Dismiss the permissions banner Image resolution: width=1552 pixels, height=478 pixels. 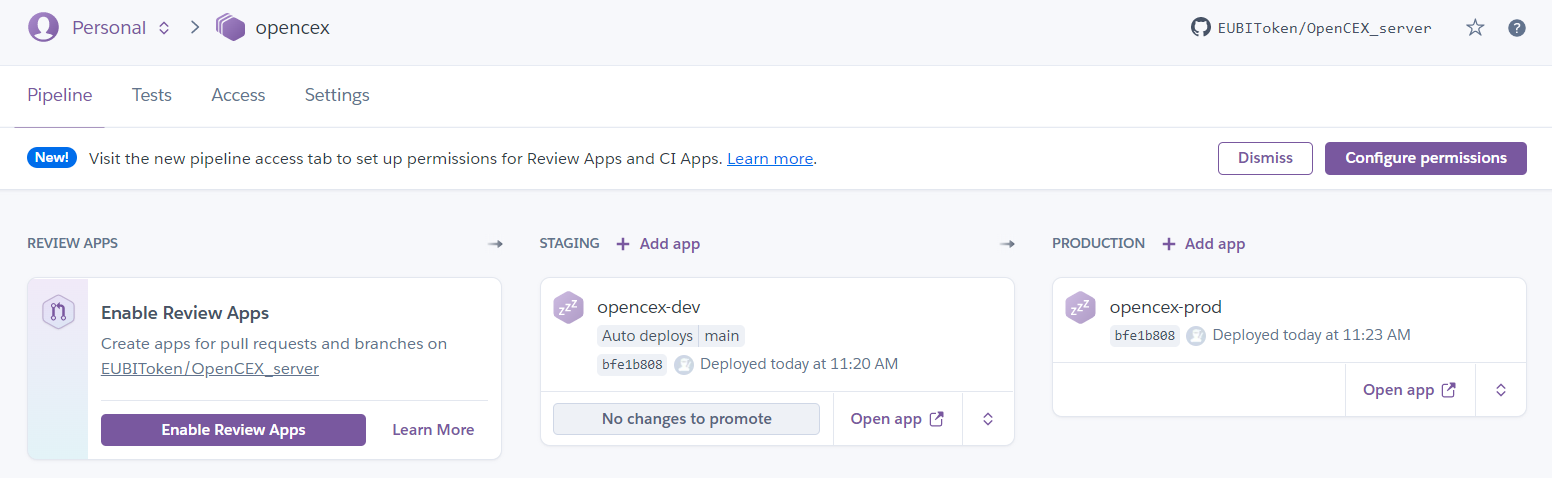point(1265,158)
